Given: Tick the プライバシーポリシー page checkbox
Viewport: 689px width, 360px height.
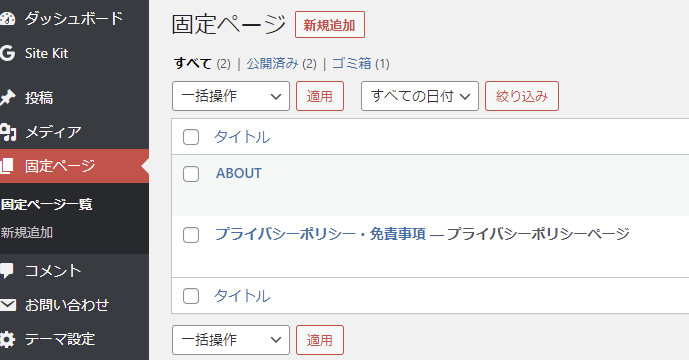Looking at the screenshot, I should (x=191, y=235).
